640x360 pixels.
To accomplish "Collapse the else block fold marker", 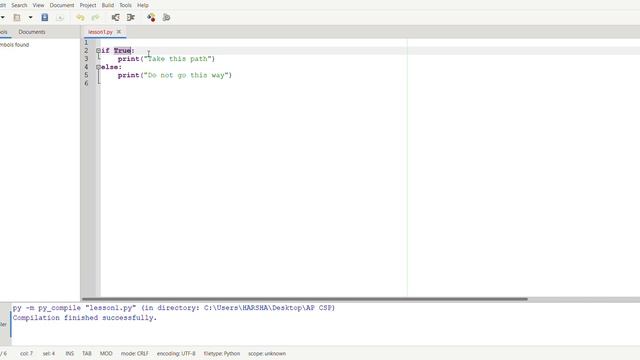I will pos(98,67).
